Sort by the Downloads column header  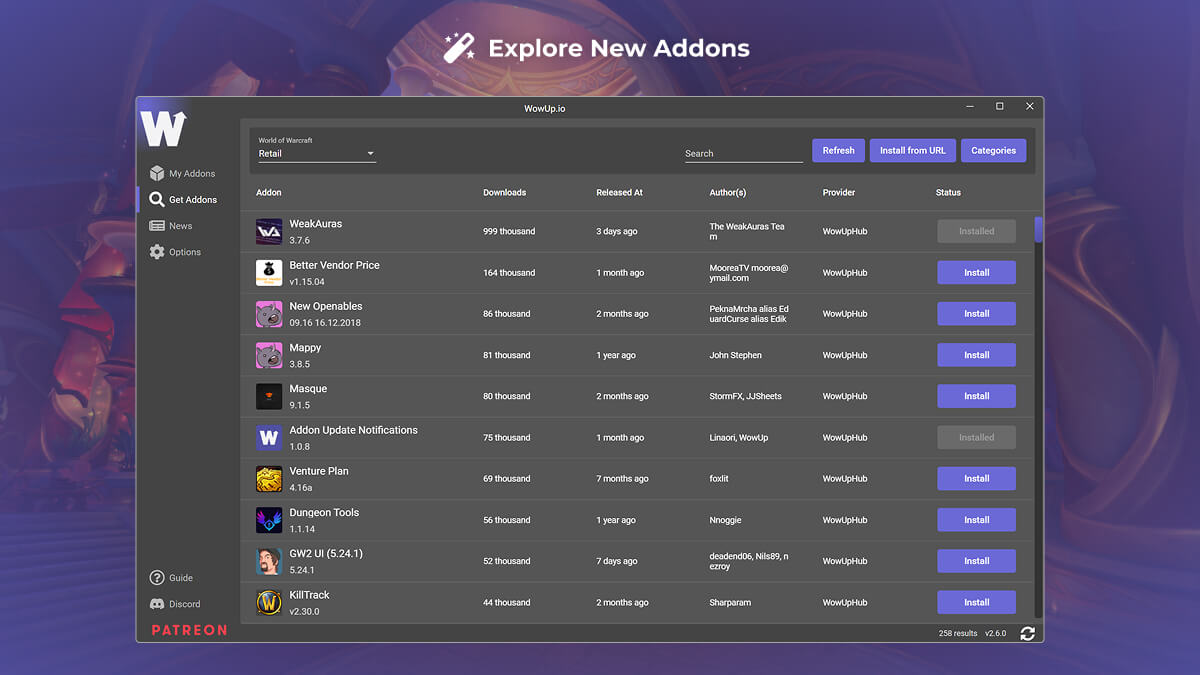click(x=504, y=192)
